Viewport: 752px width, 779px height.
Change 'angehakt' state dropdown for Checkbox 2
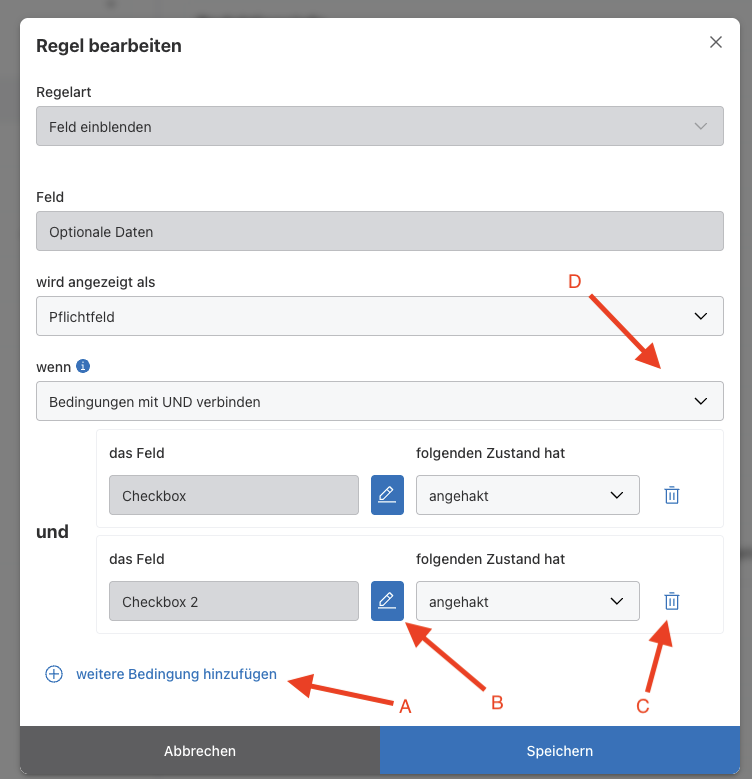pos(527,601)
